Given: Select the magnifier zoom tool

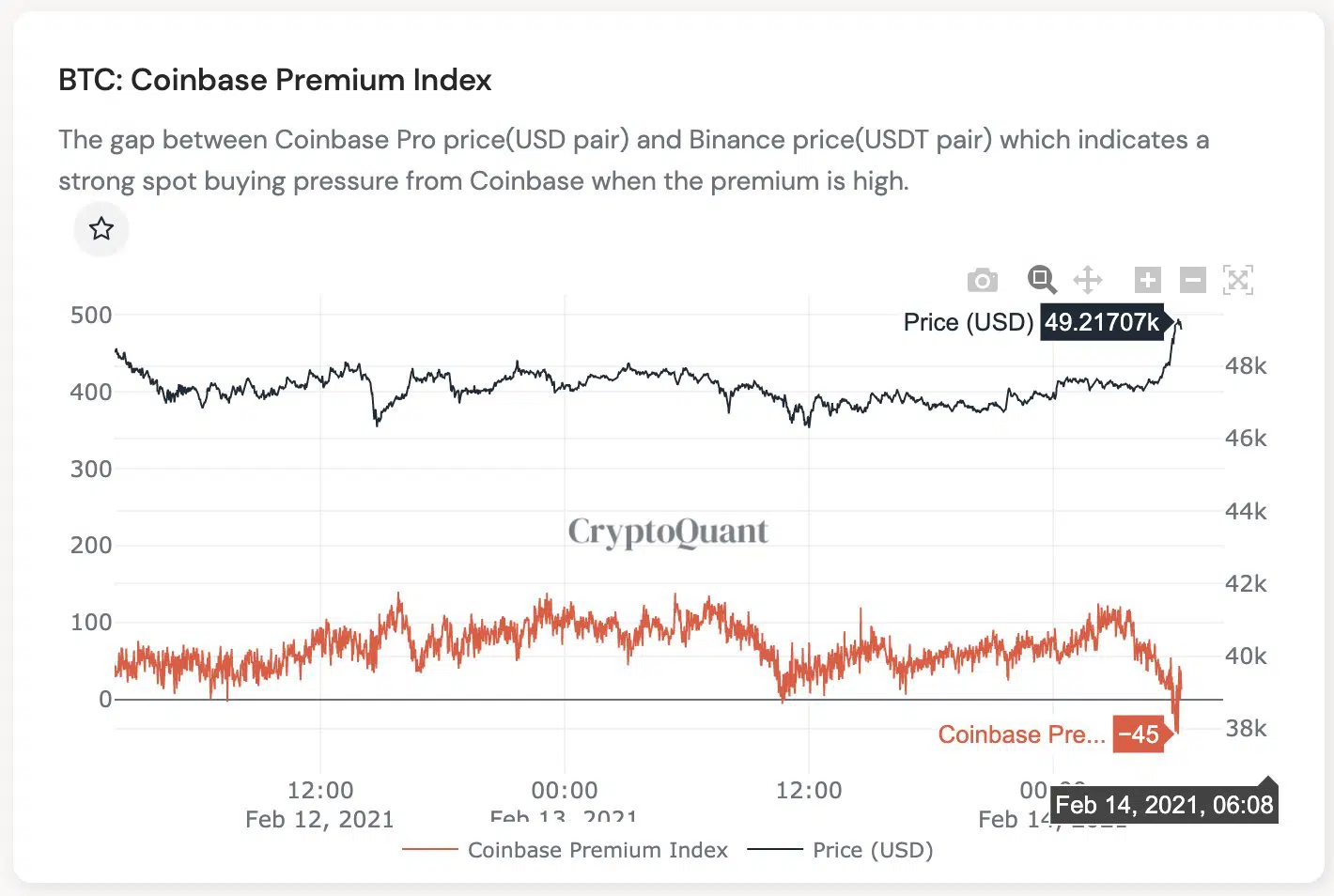Looking at the screenshot, I should pos(1041,280).
